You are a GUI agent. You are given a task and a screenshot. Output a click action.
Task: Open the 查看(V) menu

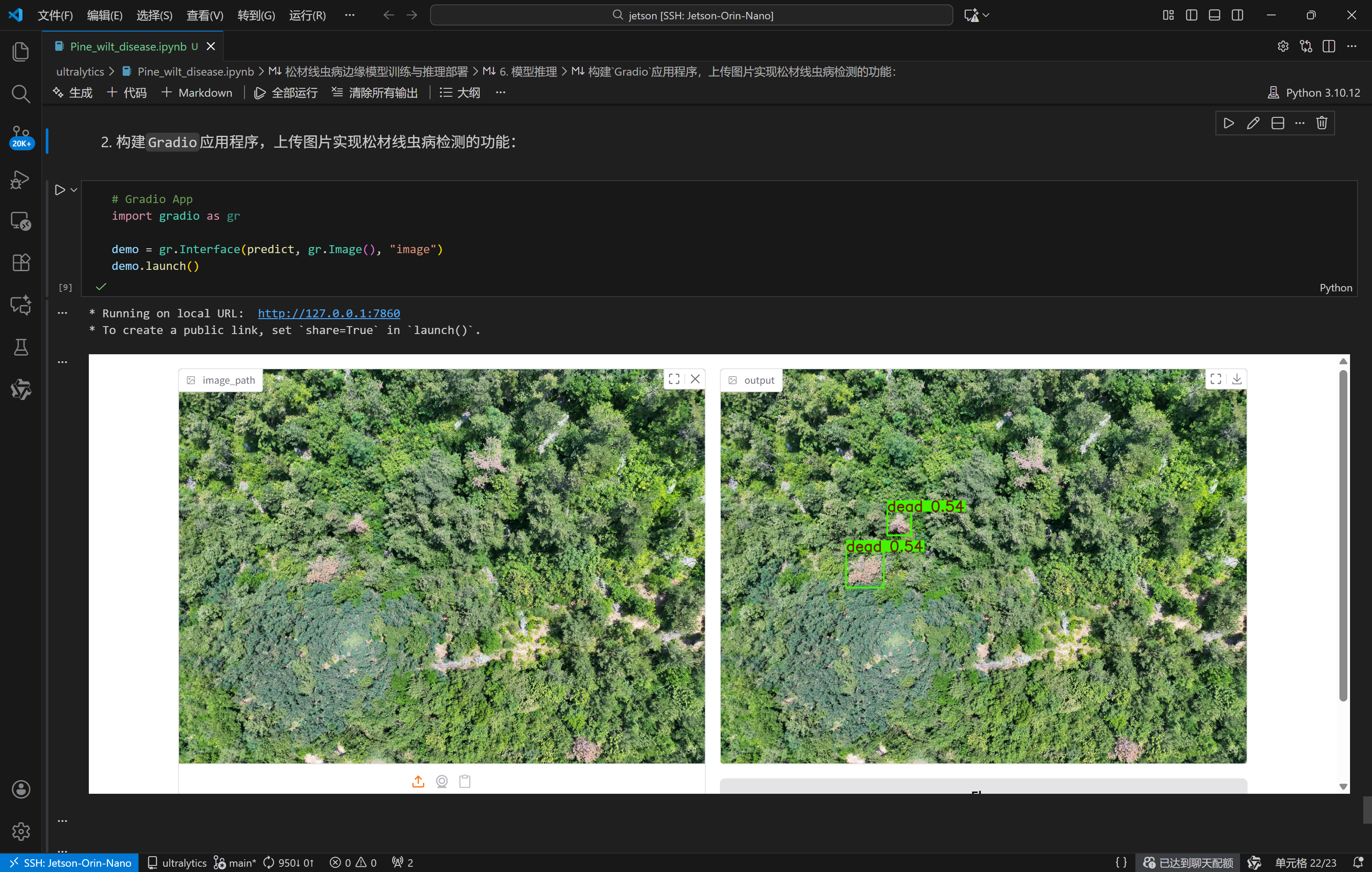[x=204, y=15]
